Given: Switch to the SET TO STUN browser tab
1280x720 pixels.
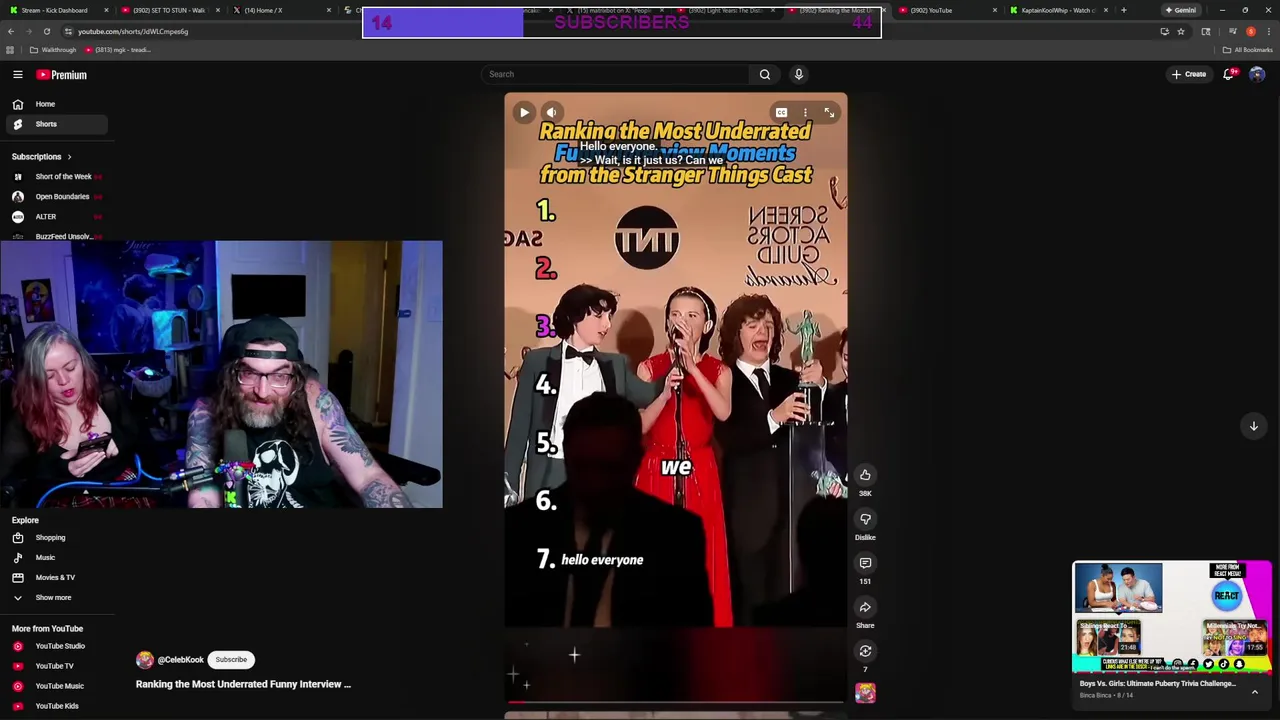Looking at the screenshot, I should (x=168, y=10).
